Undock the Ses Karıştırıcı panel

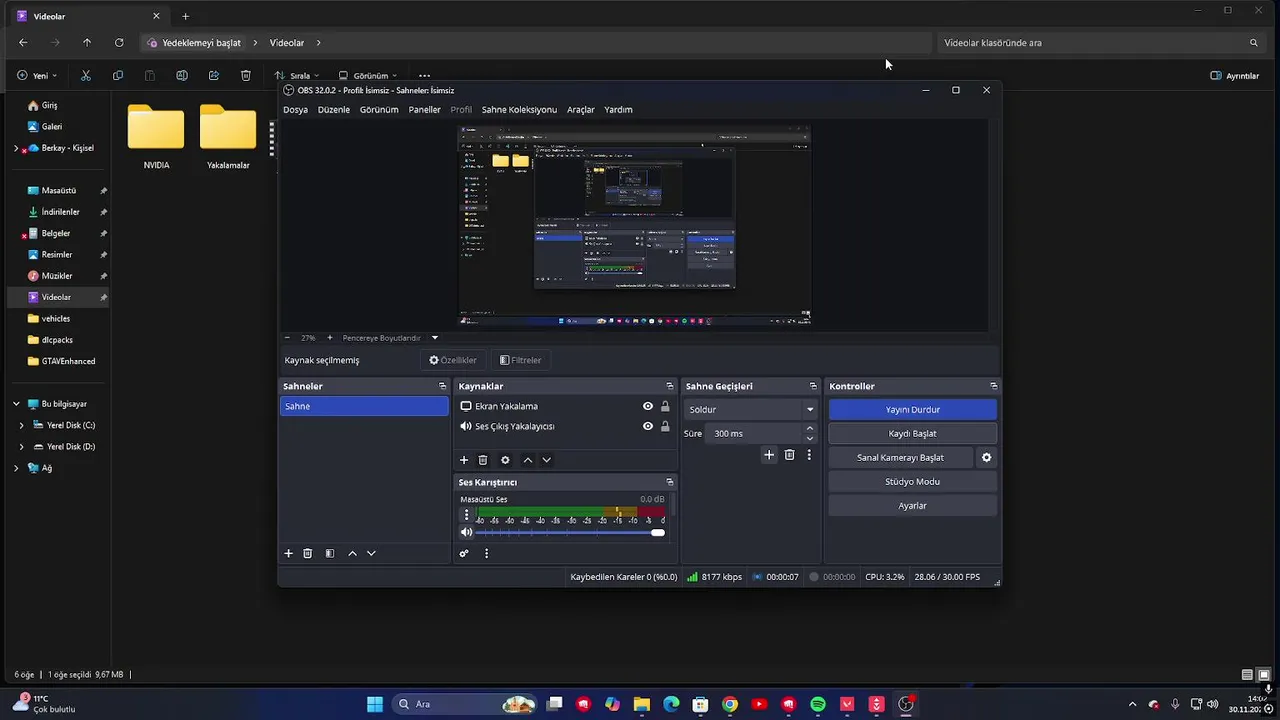point(670,482)
